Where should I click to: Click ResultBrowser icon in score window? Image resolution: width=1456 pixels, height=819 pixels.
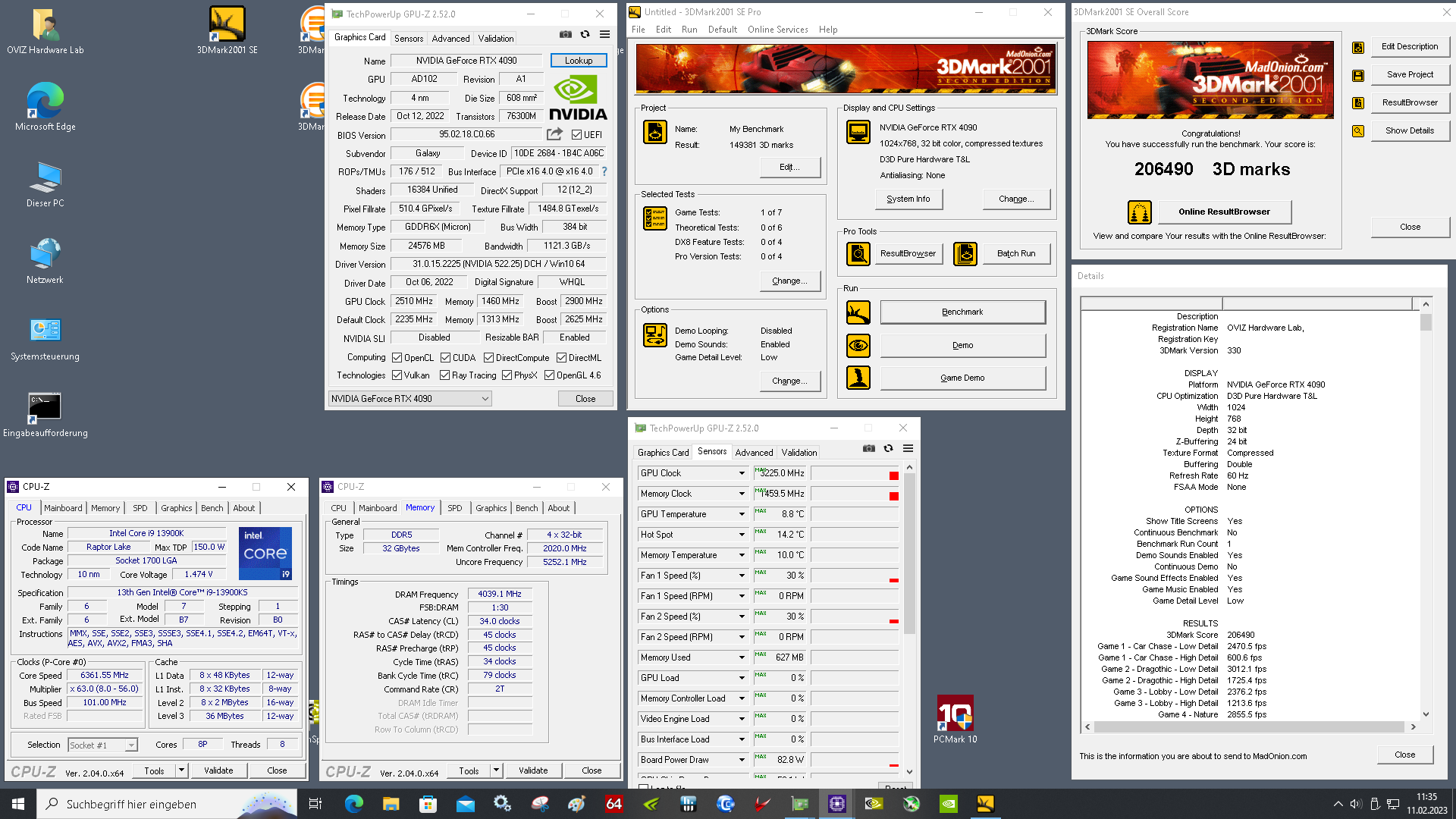[1358, 103]
